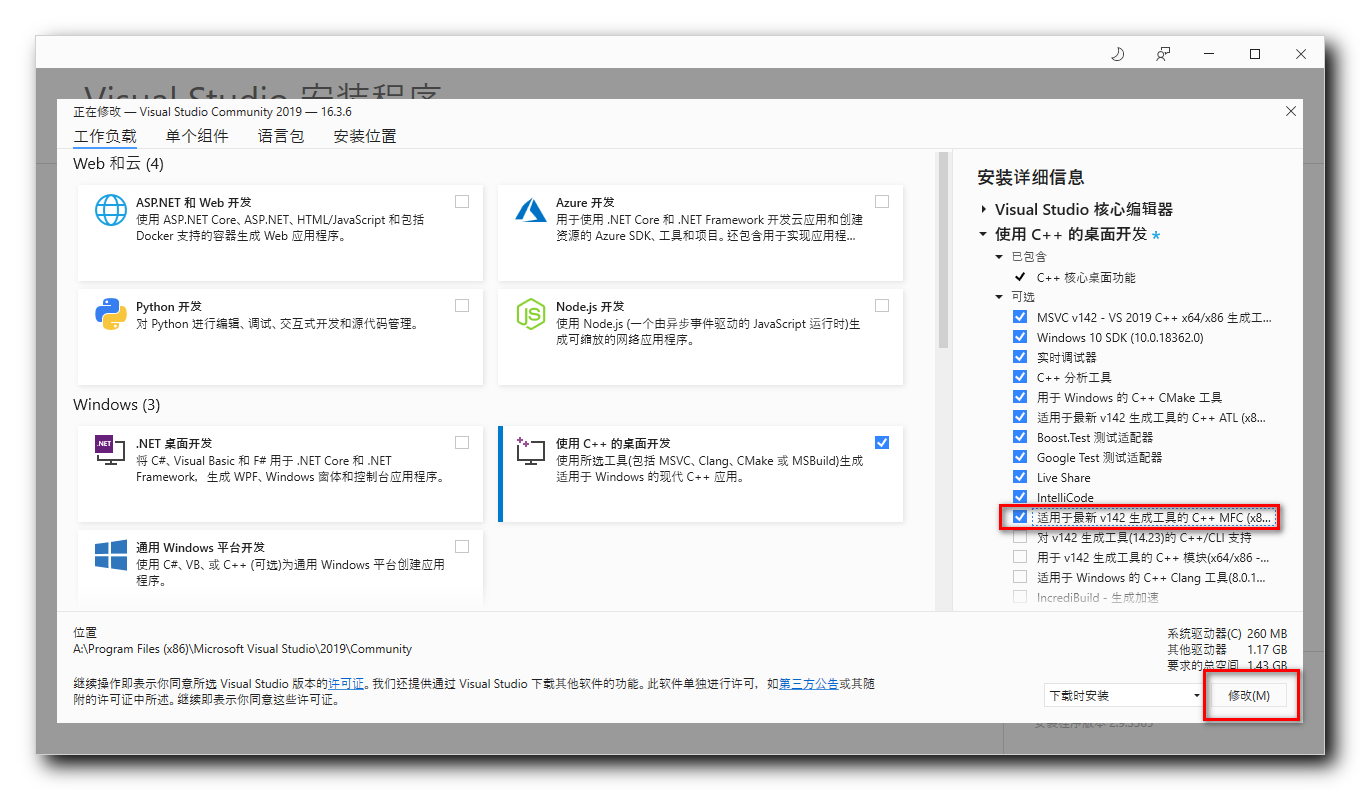
Task: Switch to the 工作负载 tab
Action: click(105, 136)
